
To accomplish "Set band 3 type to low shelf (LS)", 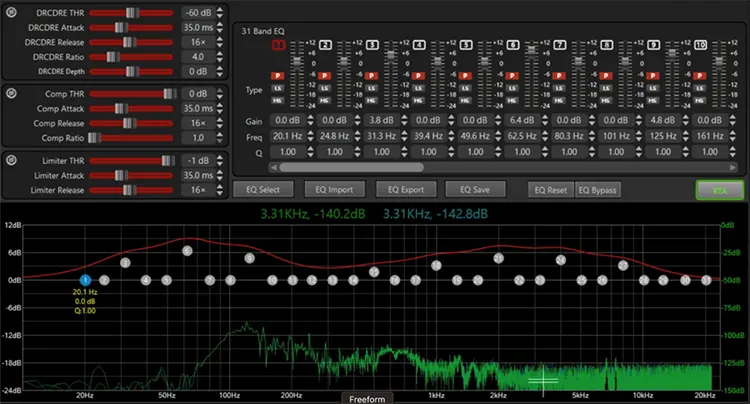I will (371, 88).
